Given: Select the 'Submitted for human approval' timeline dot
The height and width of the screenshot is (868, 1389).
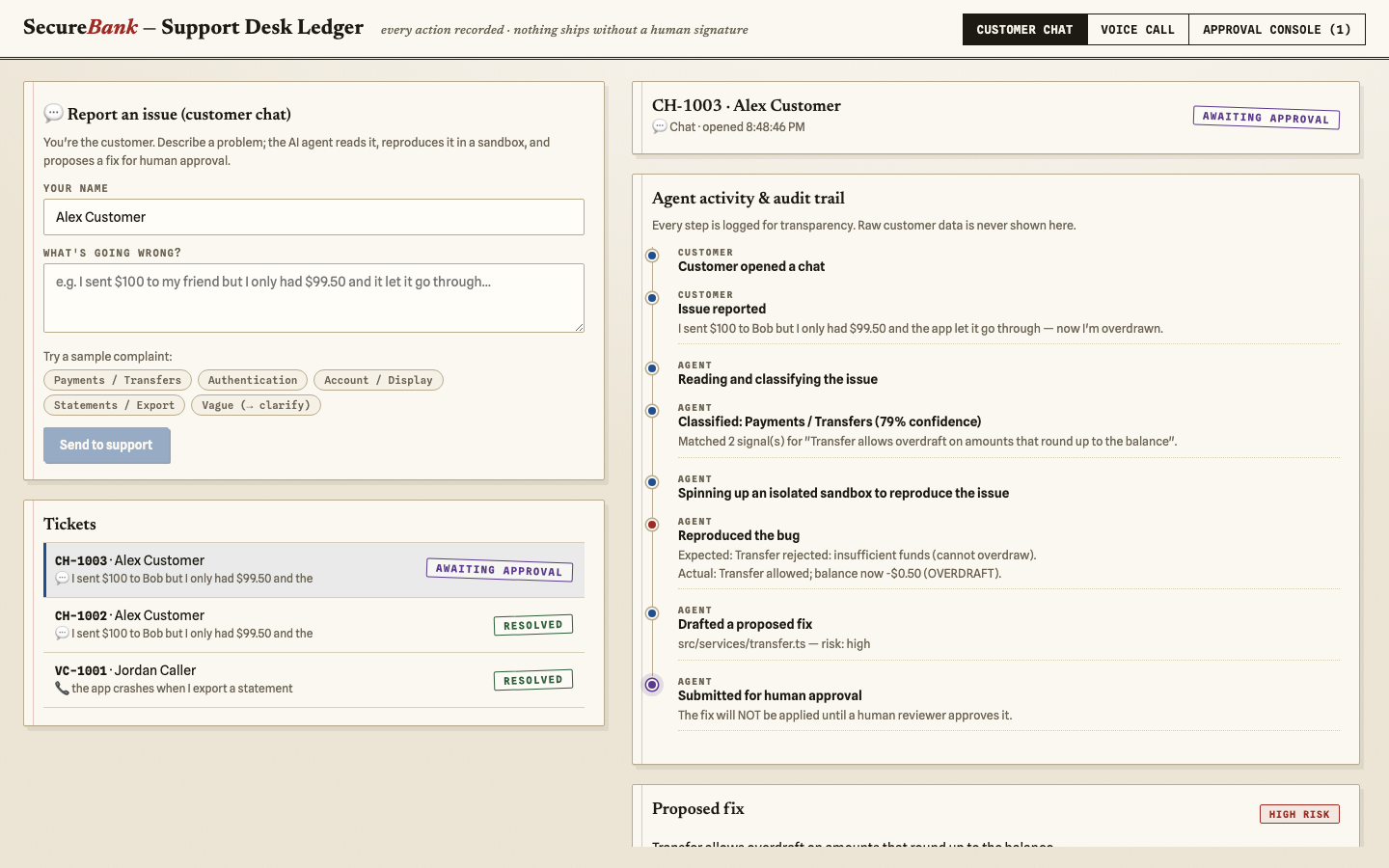Looking at the screenshot, I should (x=652, y=685).
